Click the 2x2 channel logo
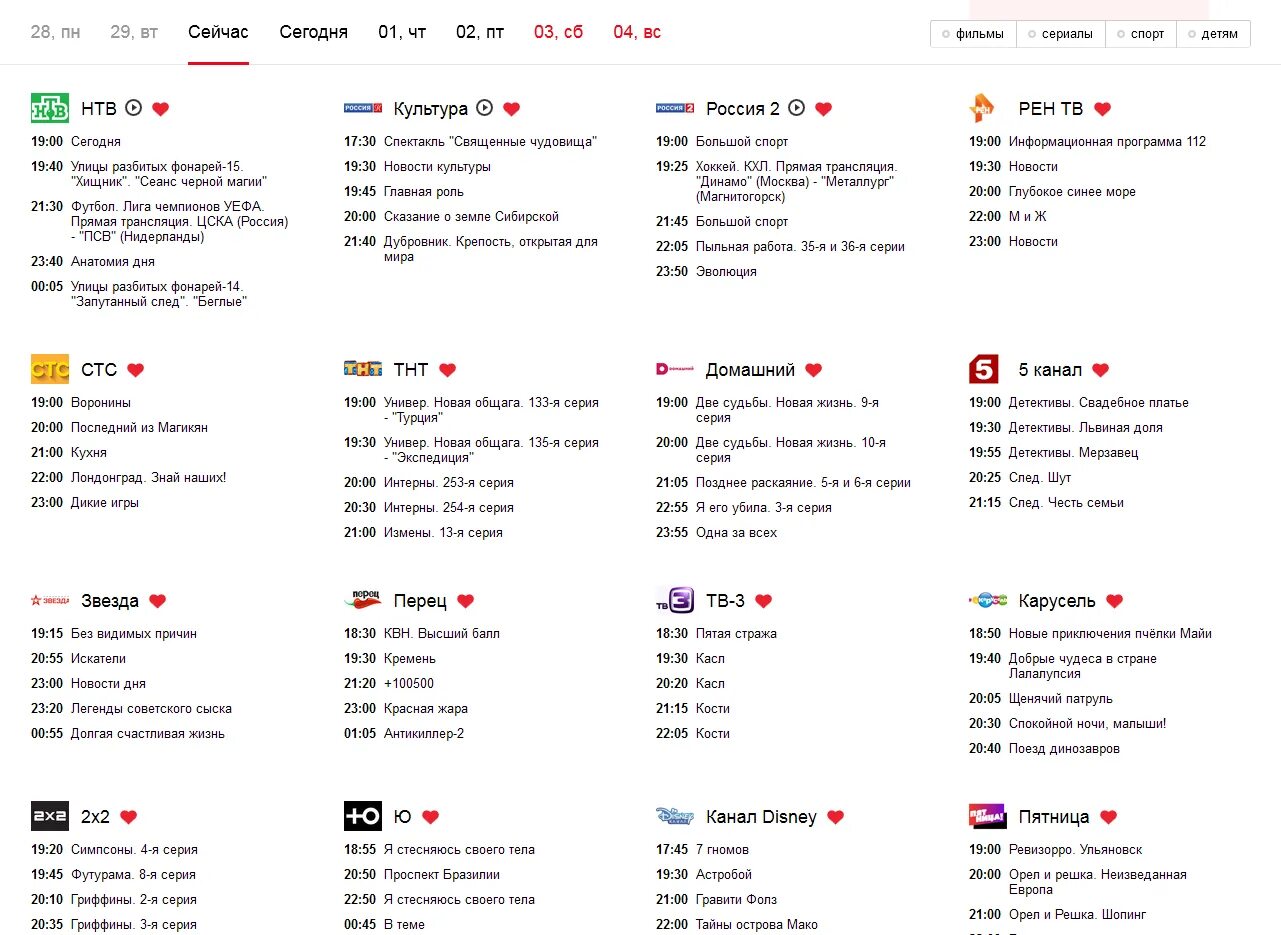This screenshot has width=1281, height=935. point(50,816)
